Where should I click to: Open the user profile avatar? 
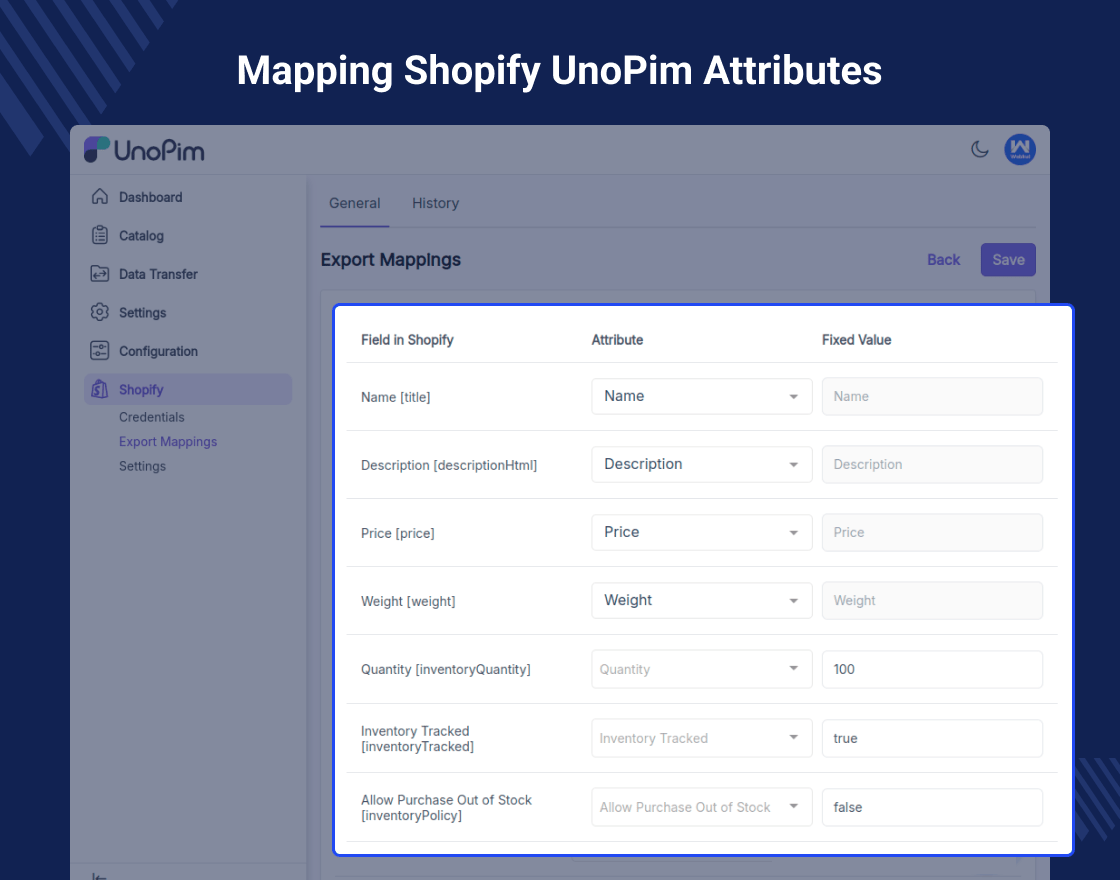coord(1020,149)
